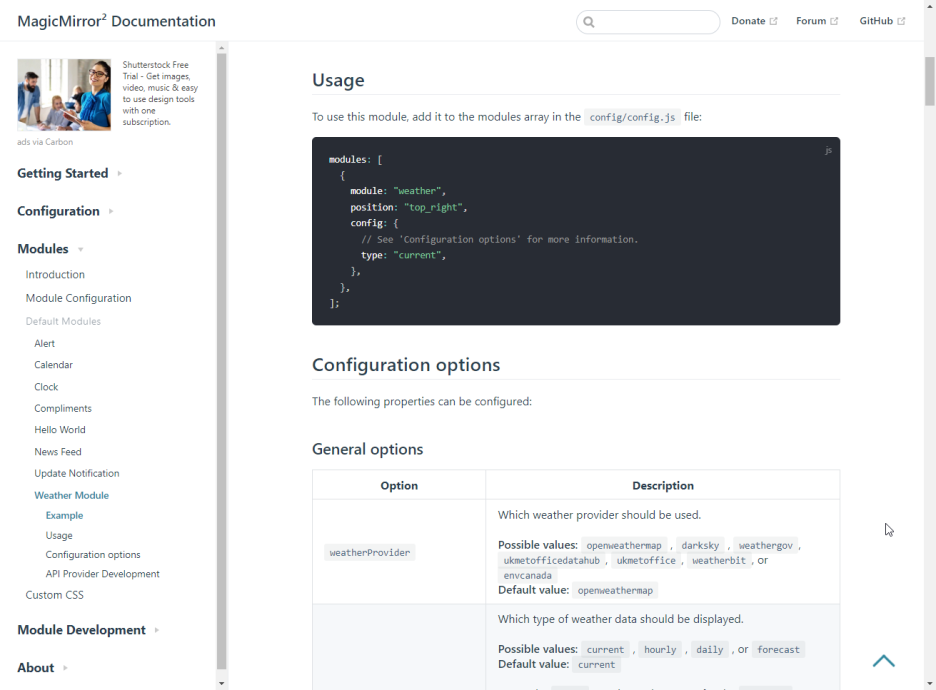
Task: Click the search magnifier icon
Action: [589, 22]
